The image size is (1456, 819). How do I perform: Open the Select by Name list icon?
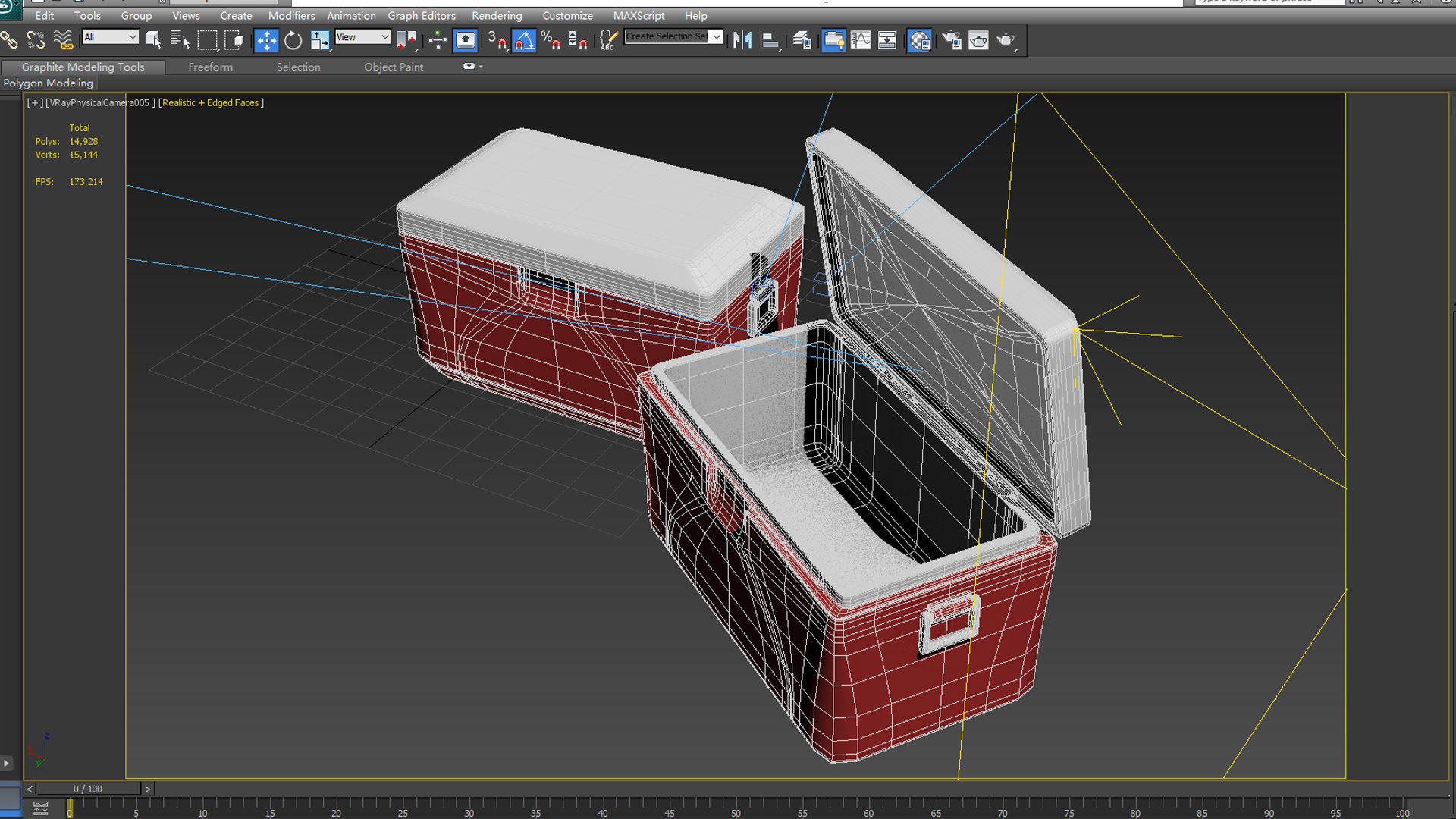click(180, 40)
